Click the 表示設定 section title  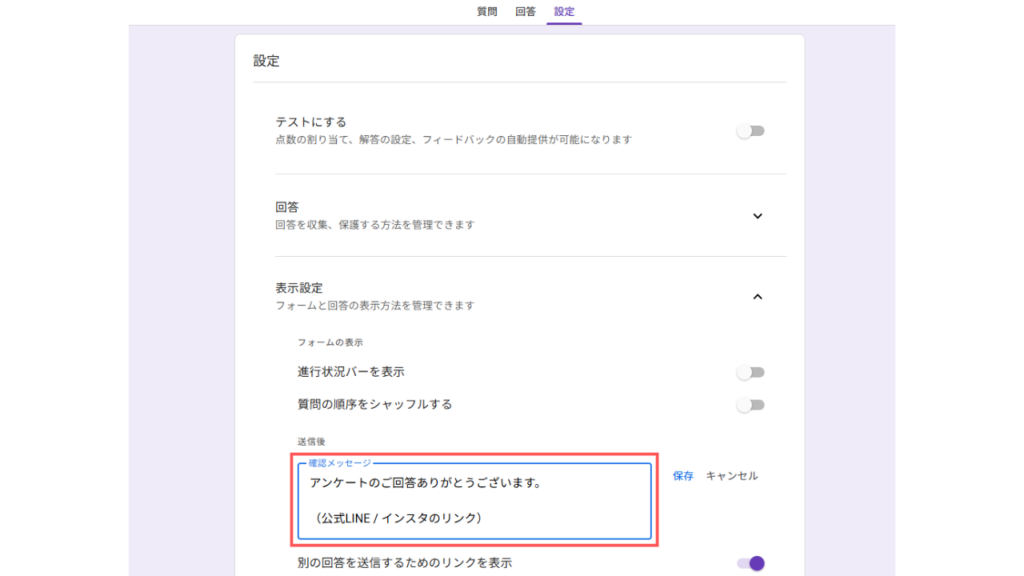(x=299, y=288)
